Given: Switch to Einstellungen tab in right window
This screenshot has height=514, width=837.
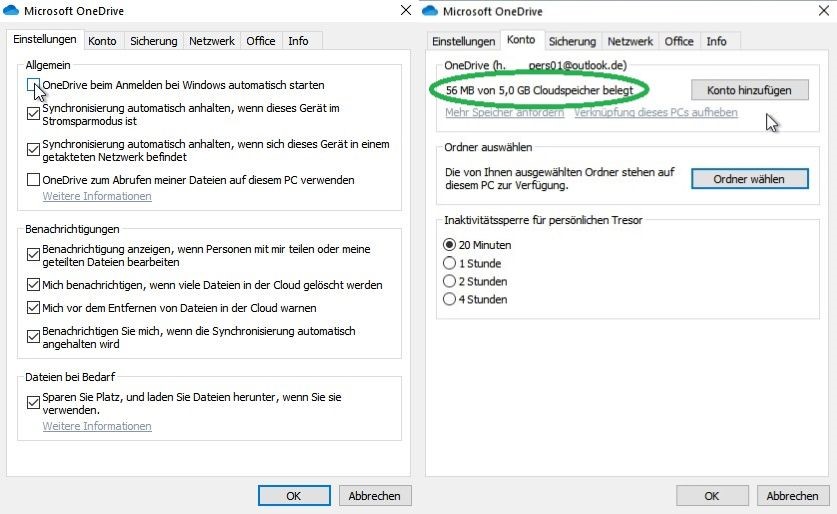Looking at the screenshot, I should pyautogui.click(x=463, y=42).
